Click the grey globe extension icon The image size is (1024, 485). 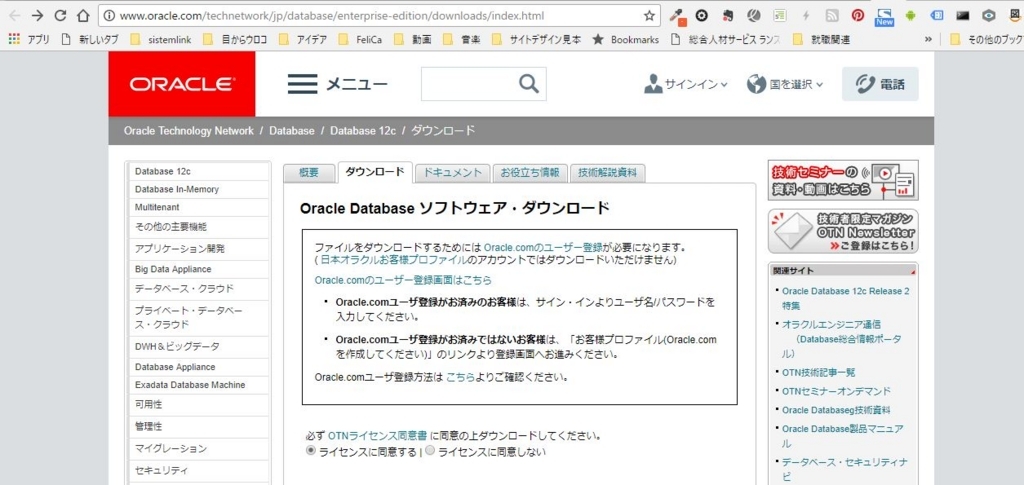[754, 16]
